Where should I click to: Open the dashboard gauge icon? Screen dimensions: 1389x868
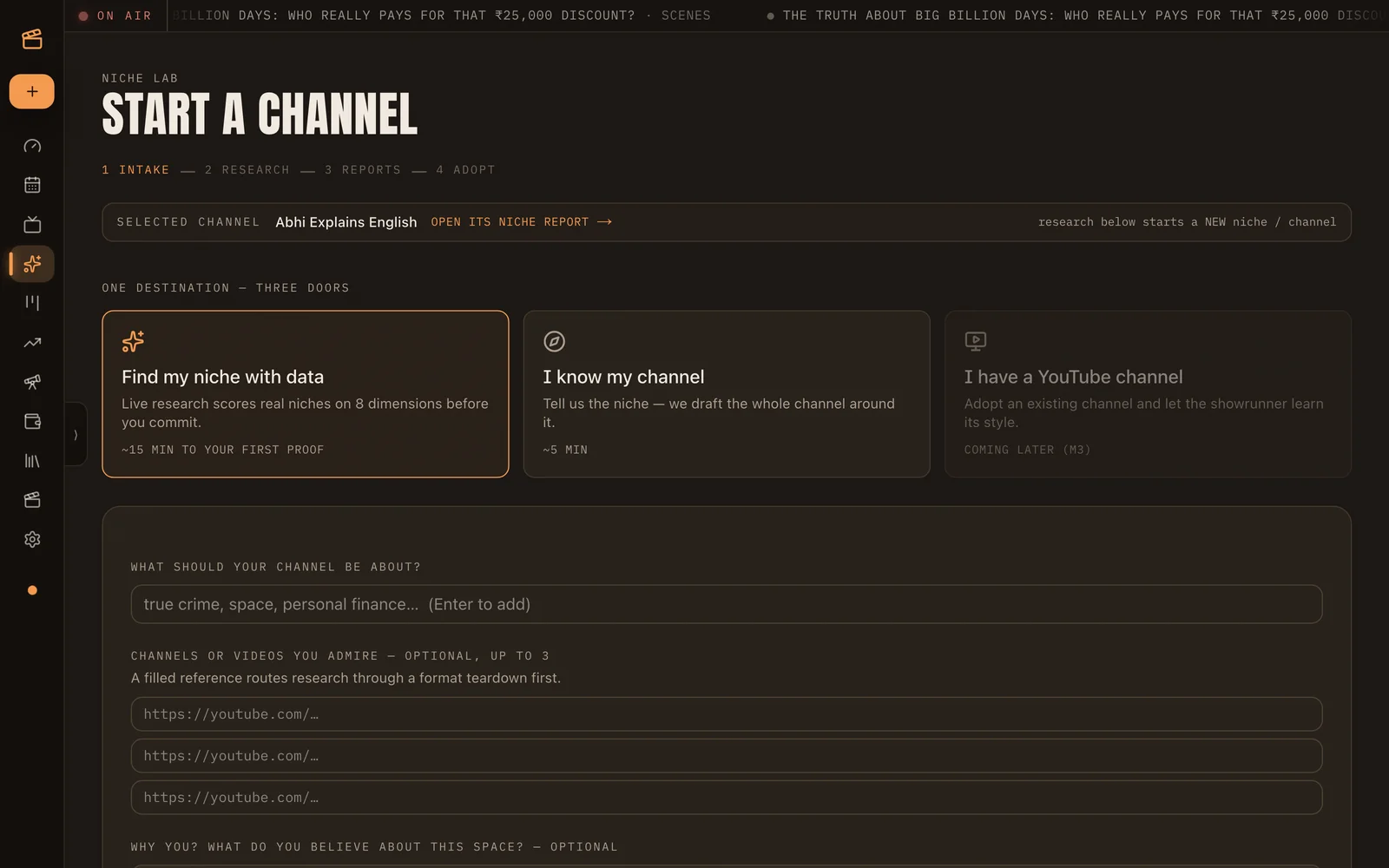tap(32, 146)
